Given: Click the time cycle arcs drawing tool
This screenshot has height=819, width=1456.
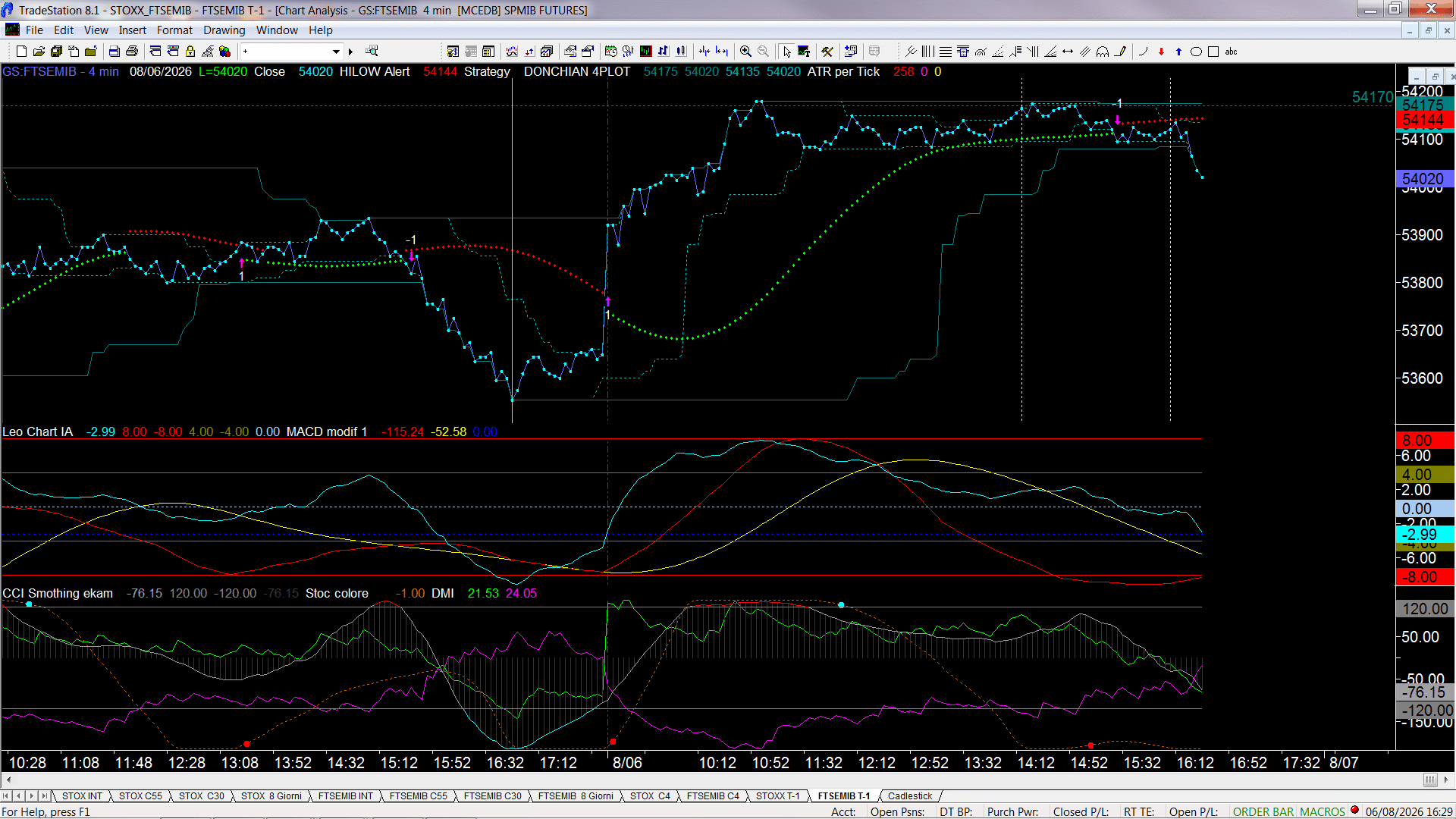Looking at the screenshot, I should pyautogui.click(x=1103, y=52).
